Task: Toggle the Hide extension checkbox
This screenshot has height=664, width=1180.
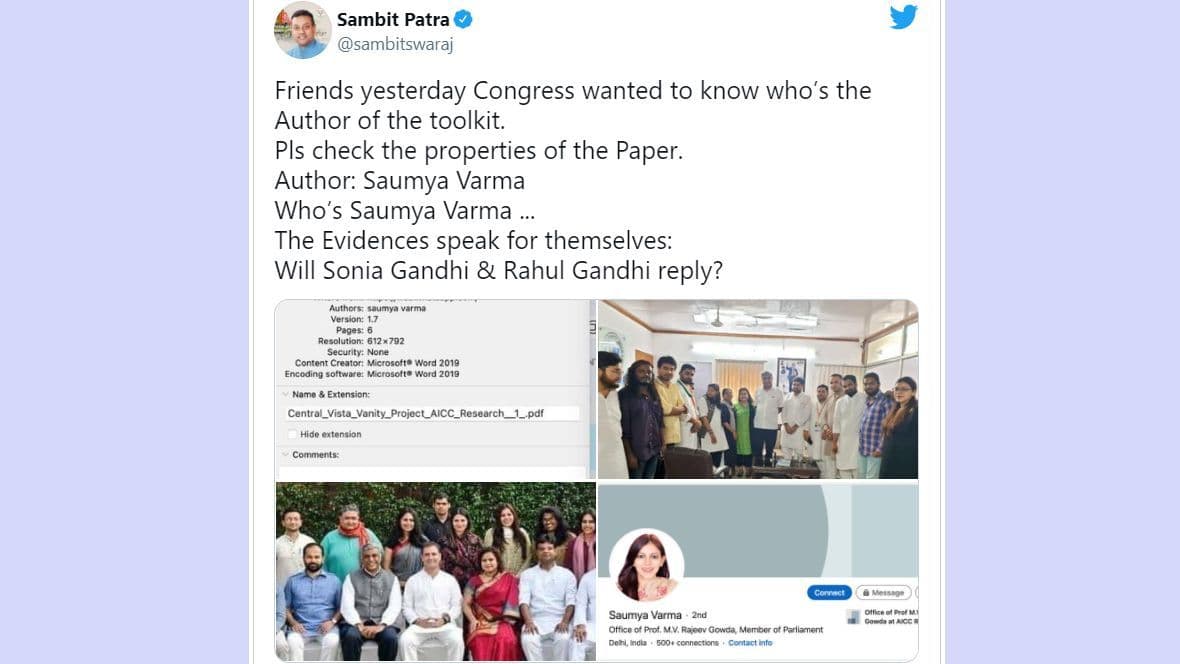Action: 292,434
